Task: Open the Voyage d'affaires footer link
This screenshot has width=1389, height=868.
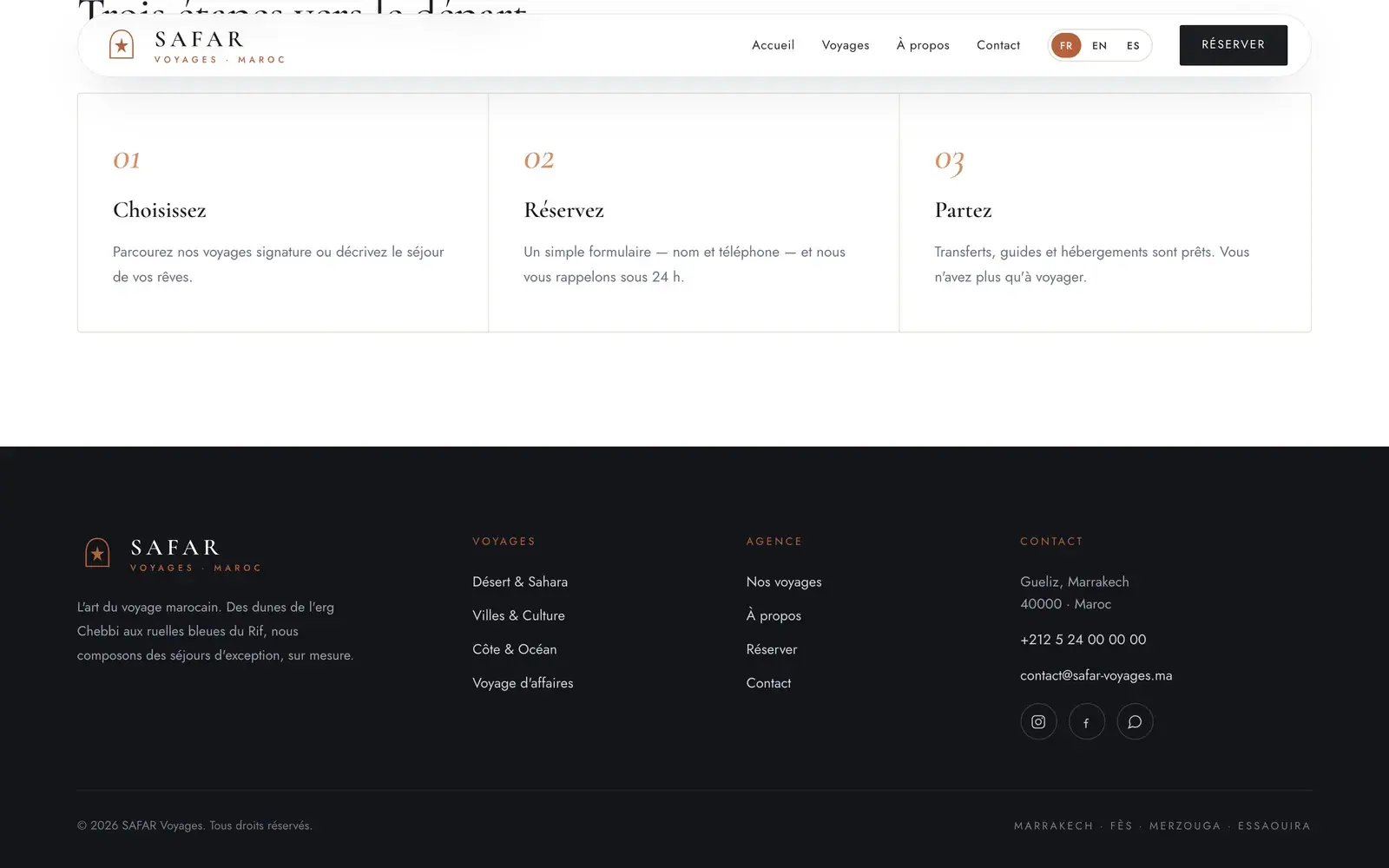Action: (x=523, y=683)
